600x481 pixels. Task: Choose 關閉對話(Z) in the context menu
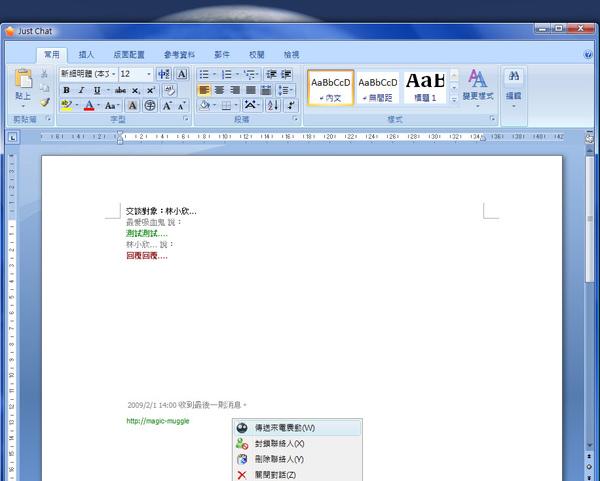(x=275, y=474)
